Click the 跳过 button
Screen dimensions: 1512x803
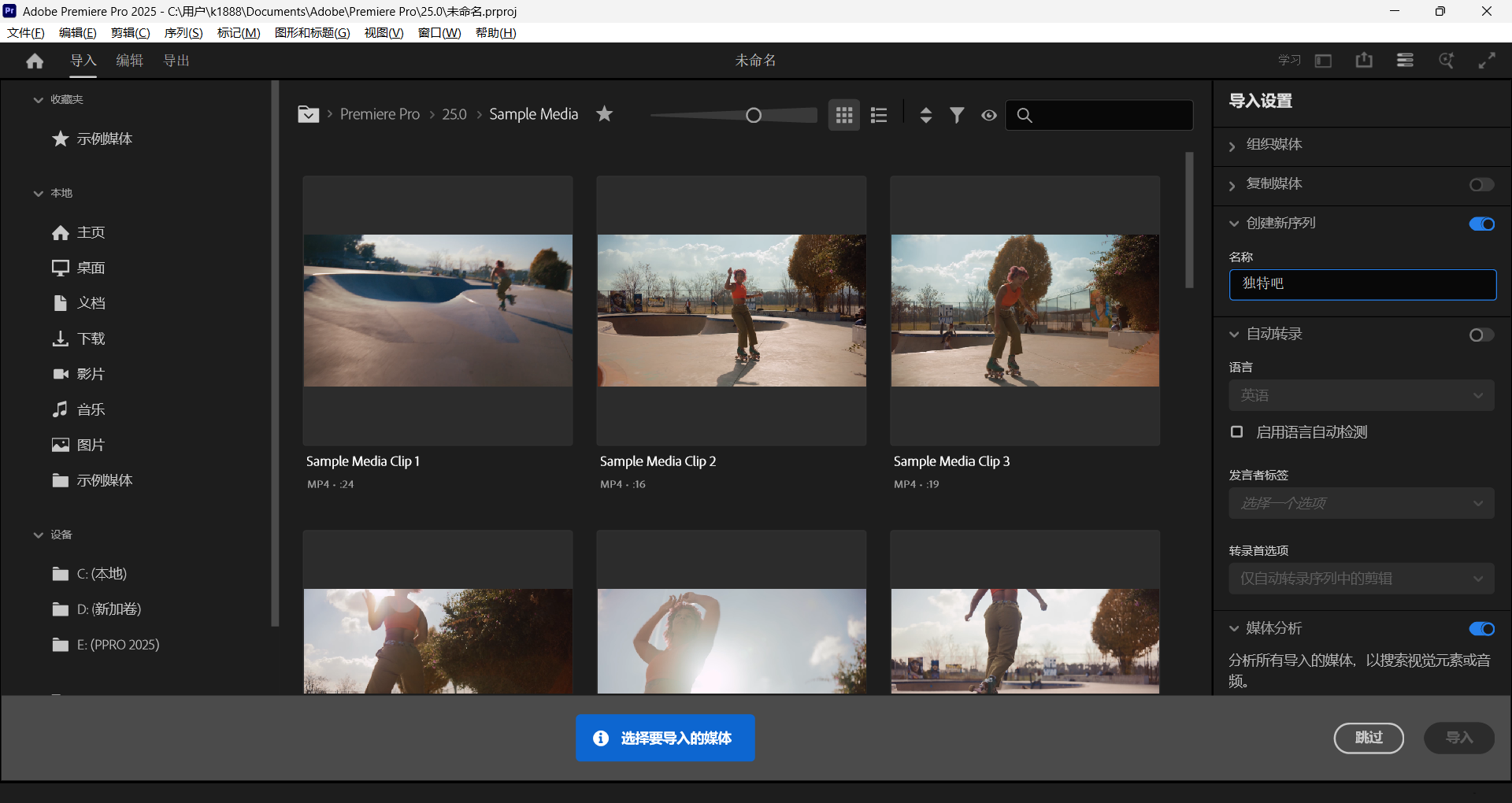pos(1368,738)
